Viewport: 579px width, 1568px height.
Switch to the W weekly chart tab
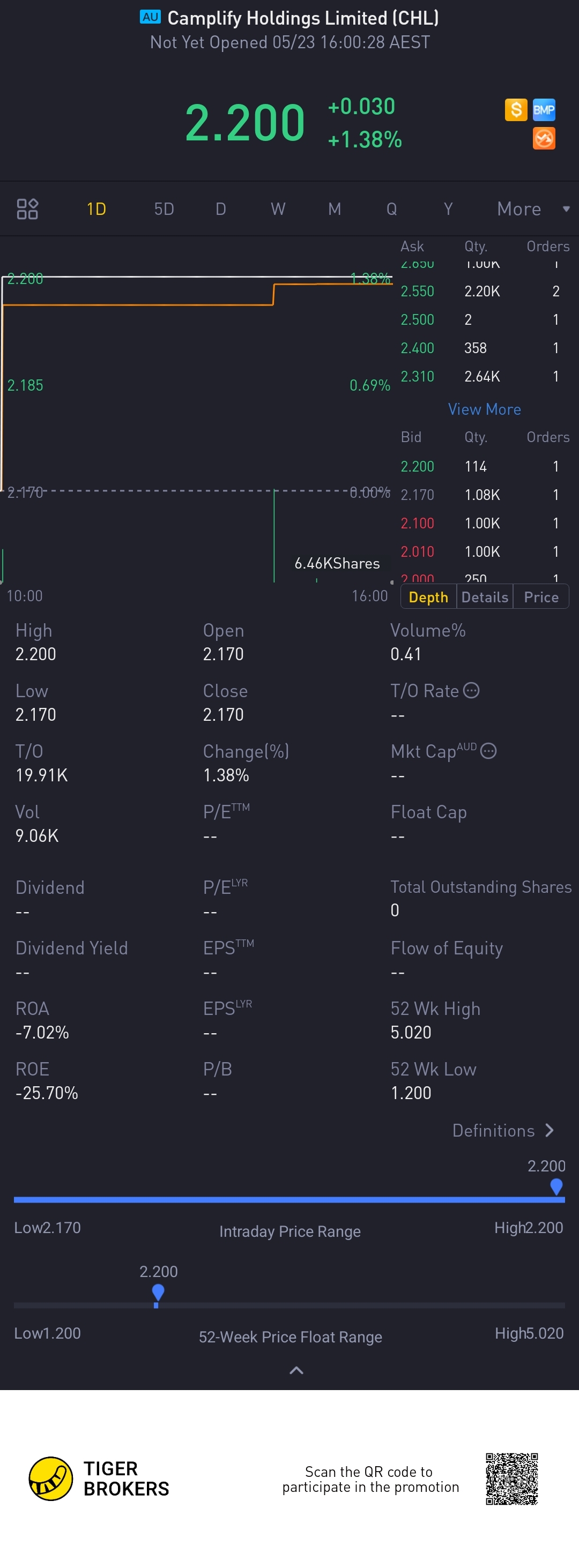pos(278,209)
